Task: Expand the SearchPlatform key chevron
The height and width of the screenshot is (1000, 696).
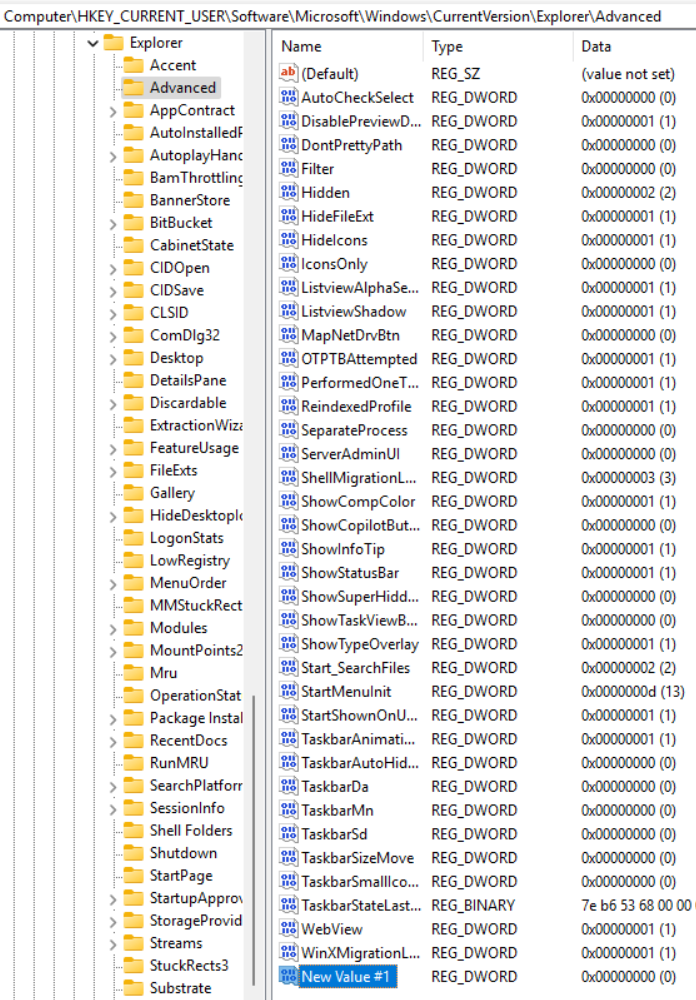Action: point(113,786)
